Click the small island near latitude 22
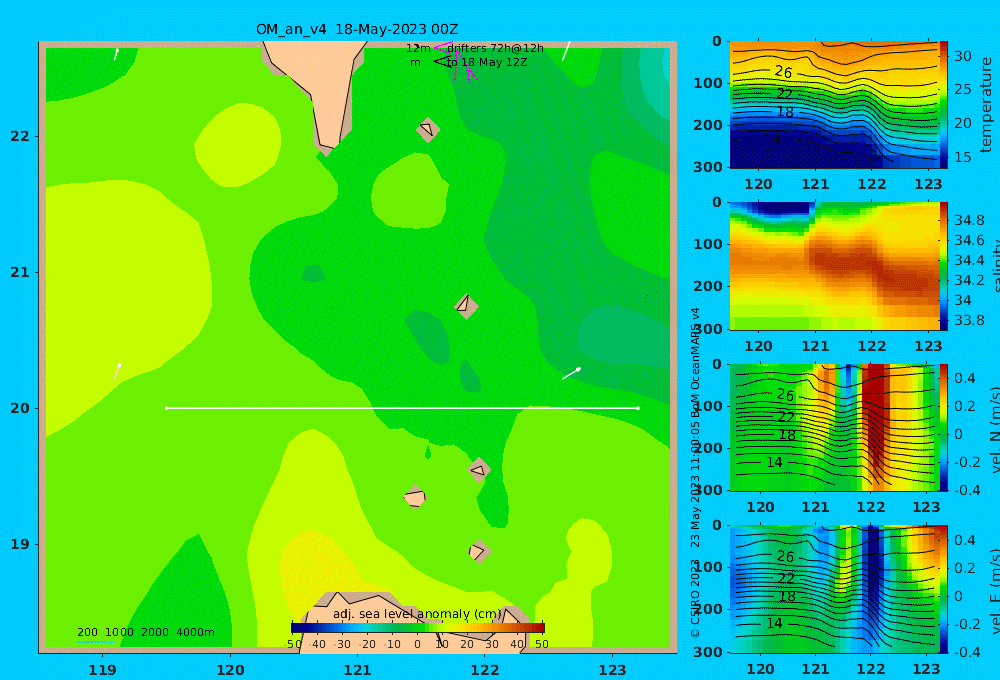The image size is (1000, 680). pos(428,129)
